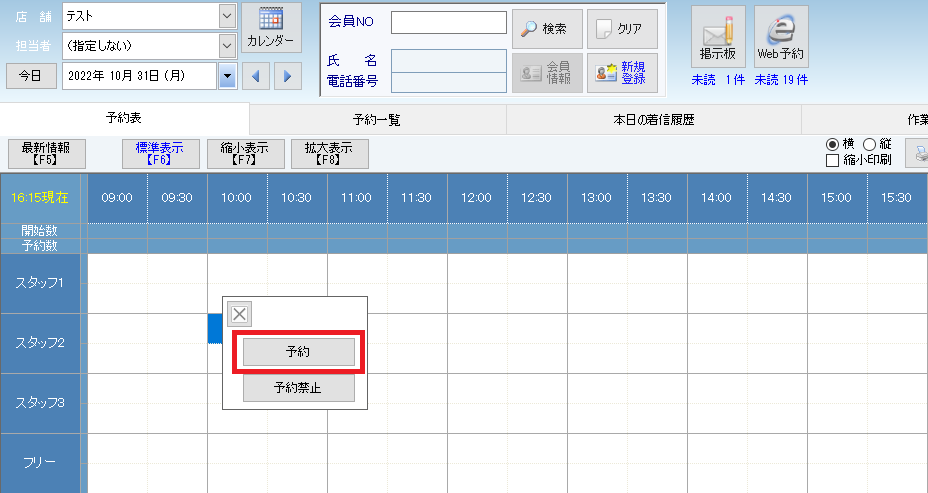Open the カレンダー calendar icon button
The width and height of the screenshot is (928, 493).
pyautogui.click(x=271, y=28)
